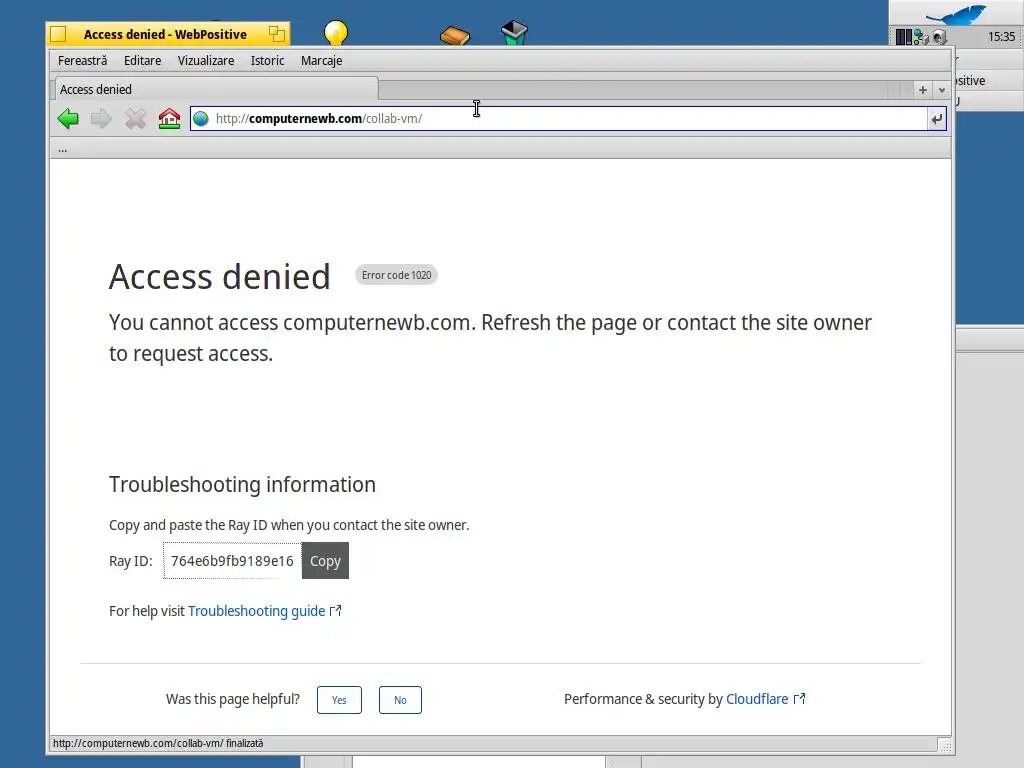
Task: Click the status bar URL text
Action: click(158, 743)
